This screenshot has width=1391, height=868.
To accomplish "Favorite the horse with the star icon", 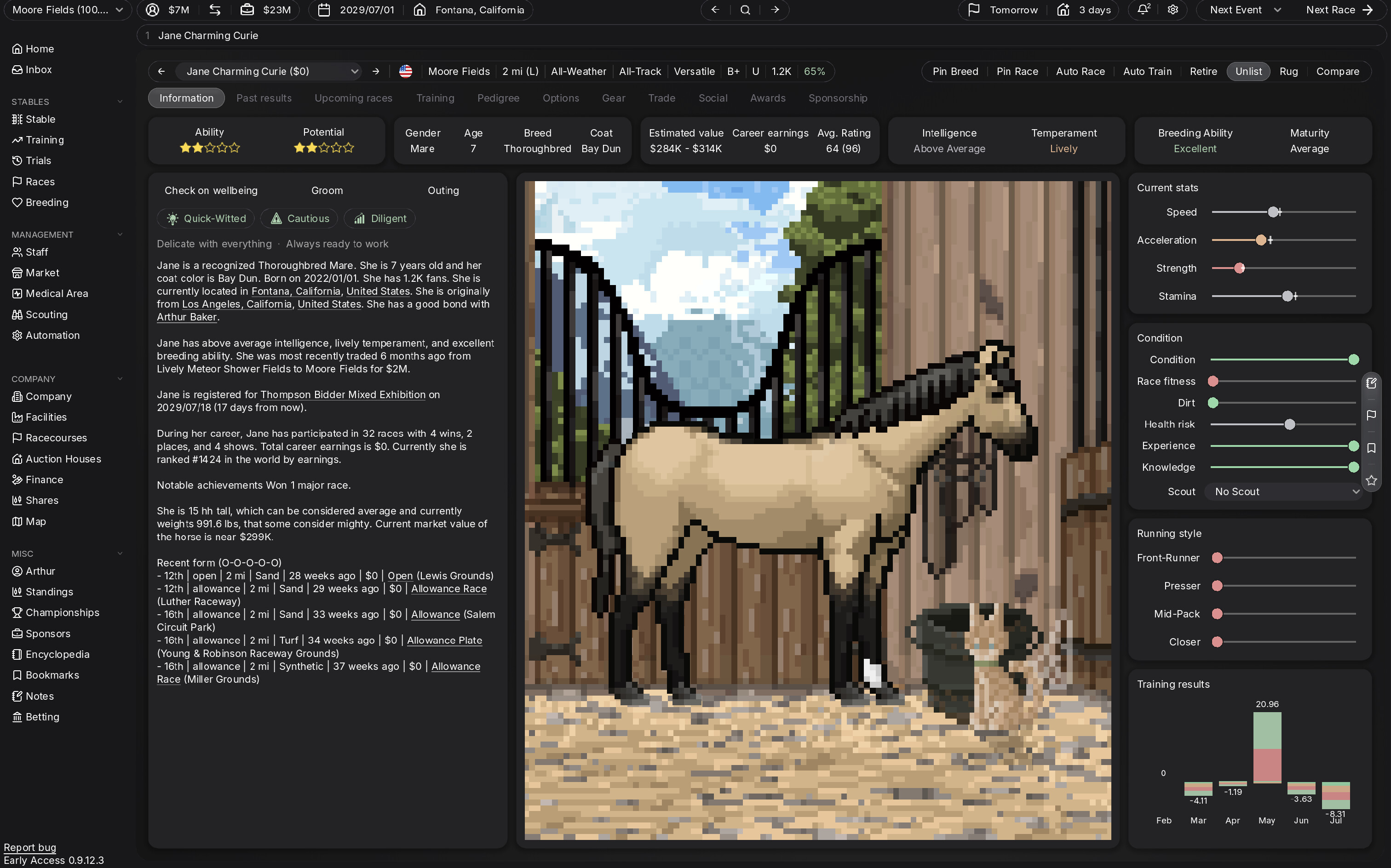I will [x=1372, y=480].
